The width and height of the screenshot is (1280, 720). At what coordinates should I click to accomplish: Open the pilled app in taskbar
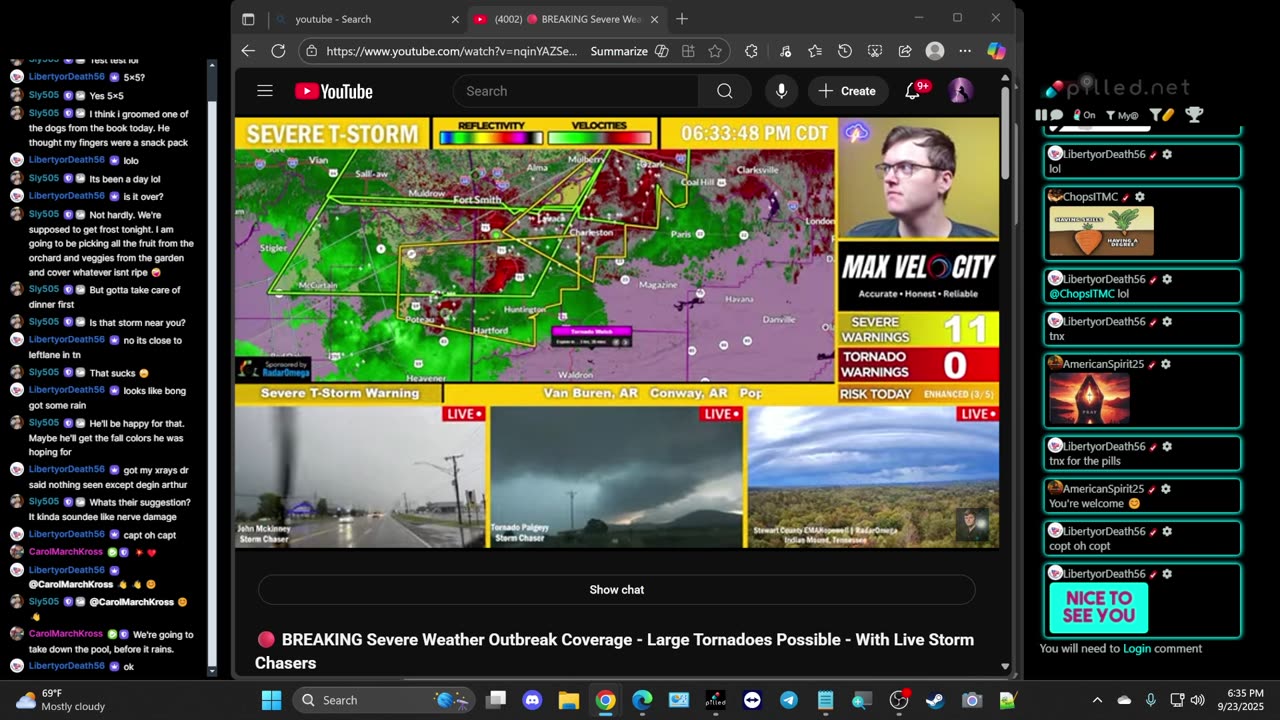coord(715,700)
